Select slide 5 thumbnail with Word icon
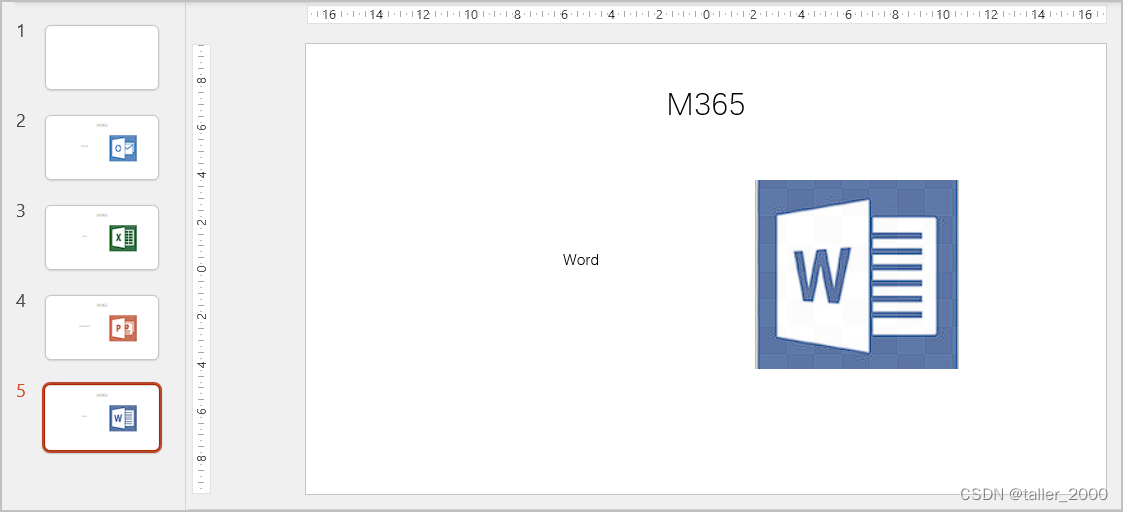The image size is (1123, 512). click(102, 417)
